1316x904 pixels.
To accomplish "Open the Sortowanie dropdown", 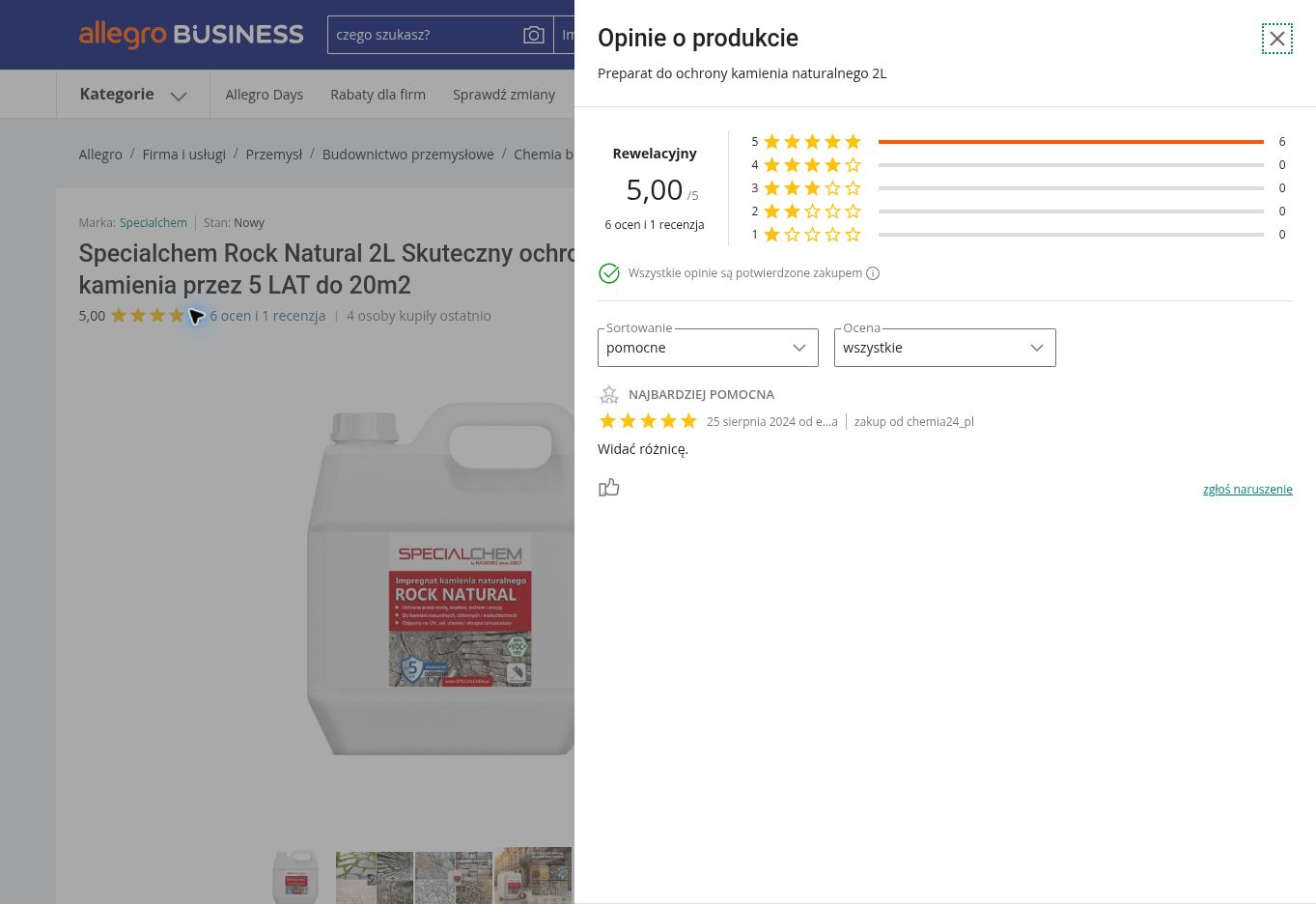I will [708, 348].
